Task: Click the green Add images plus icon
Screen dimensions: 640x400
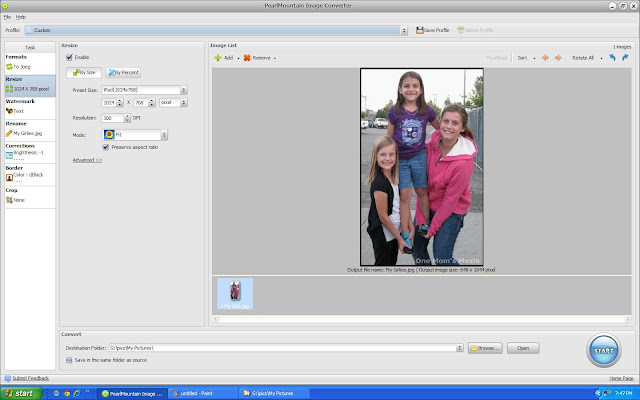Action: coord(217,59)
